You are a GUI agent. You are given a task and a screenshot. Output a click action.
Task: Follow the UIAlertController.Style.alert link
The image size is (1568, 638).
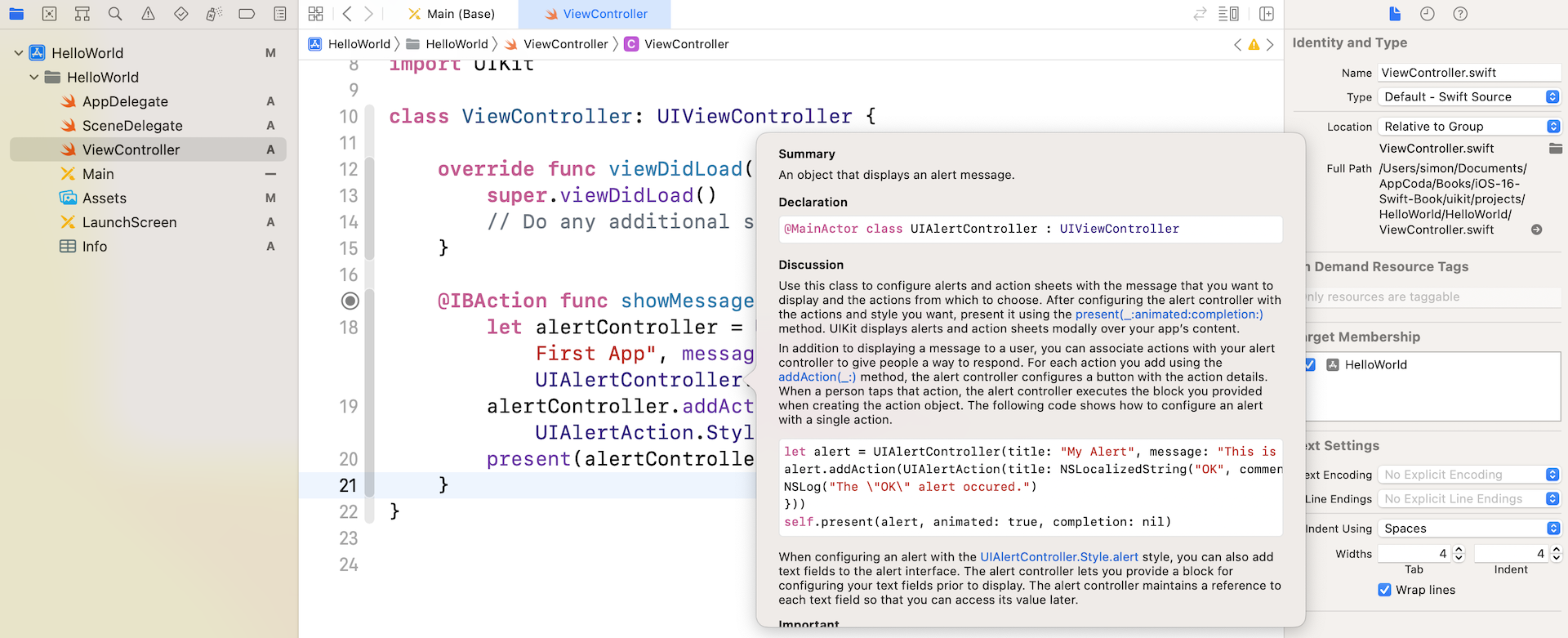(1058, 557)
